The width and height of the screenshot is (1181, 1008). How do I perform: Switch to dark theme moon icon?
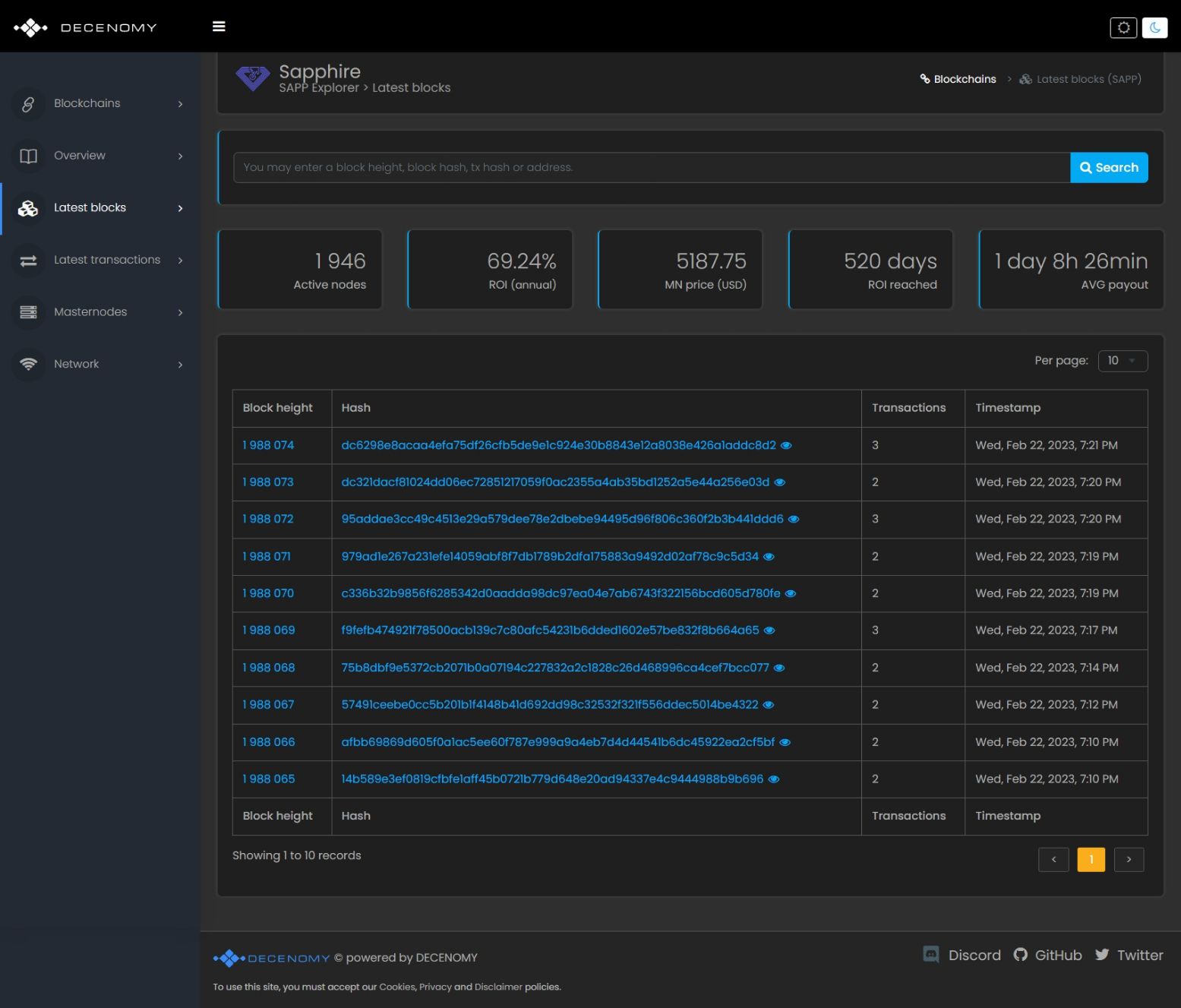point(1154,27)
